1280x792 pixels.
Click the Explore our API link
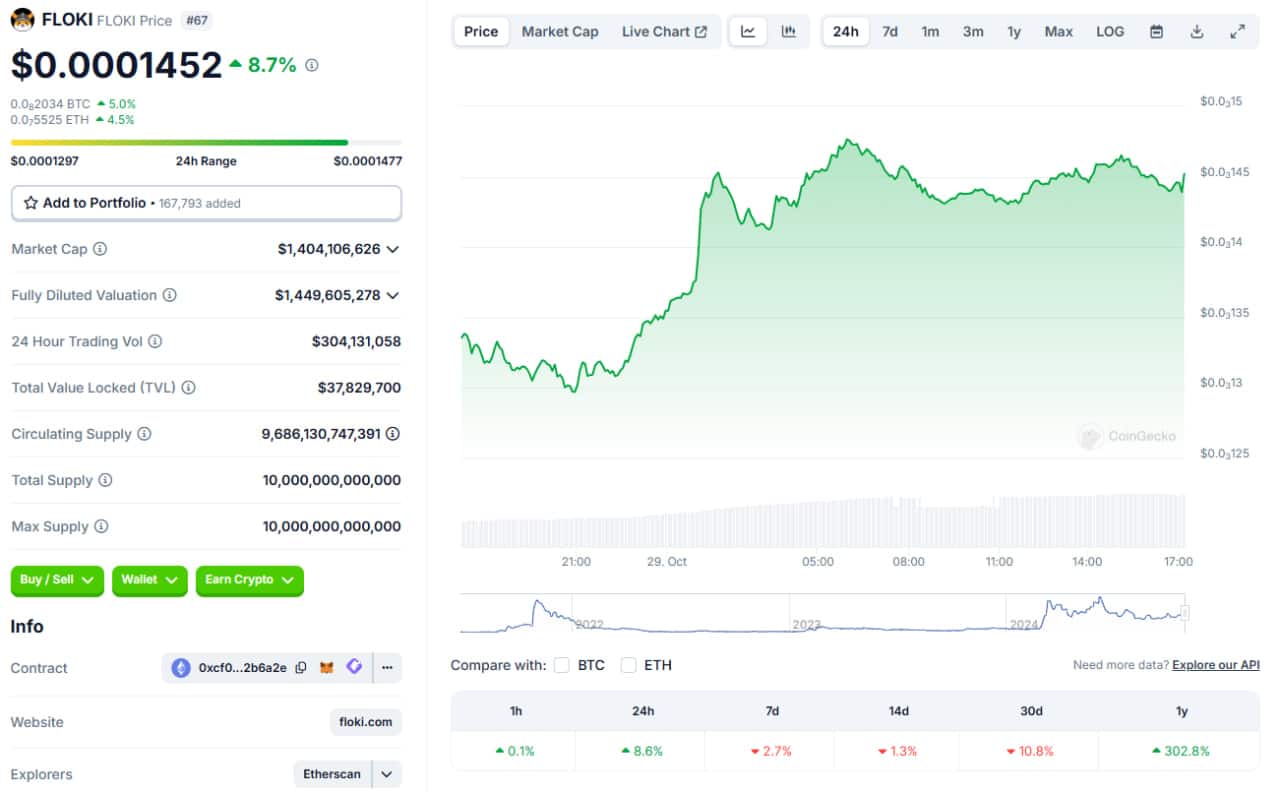coord(1216,665)
